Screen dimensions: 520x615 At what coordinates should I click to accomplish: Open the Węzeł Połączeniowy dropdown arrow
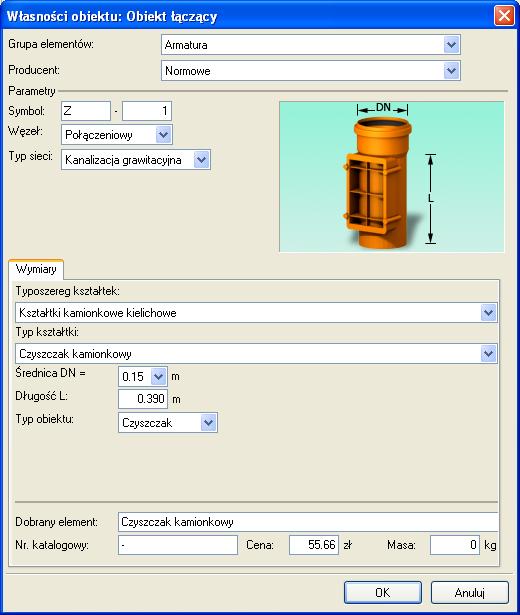[163, 135]
